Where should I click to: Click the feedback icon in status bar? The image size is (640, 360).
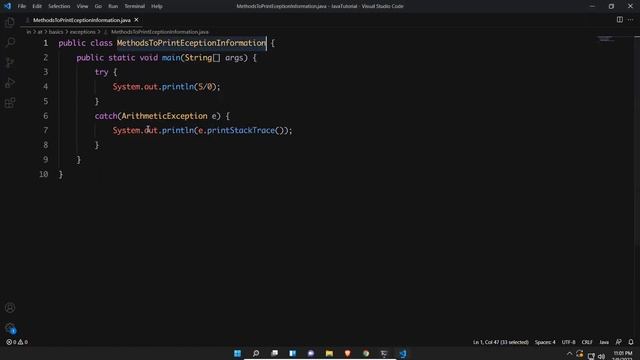pos(618,342)
